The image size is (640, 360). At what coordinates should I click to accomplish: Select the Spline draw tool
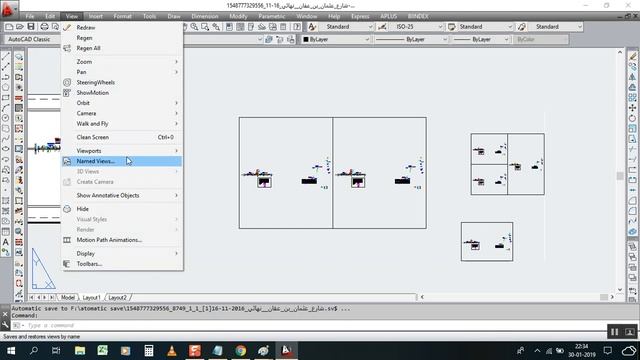[6, 139]
